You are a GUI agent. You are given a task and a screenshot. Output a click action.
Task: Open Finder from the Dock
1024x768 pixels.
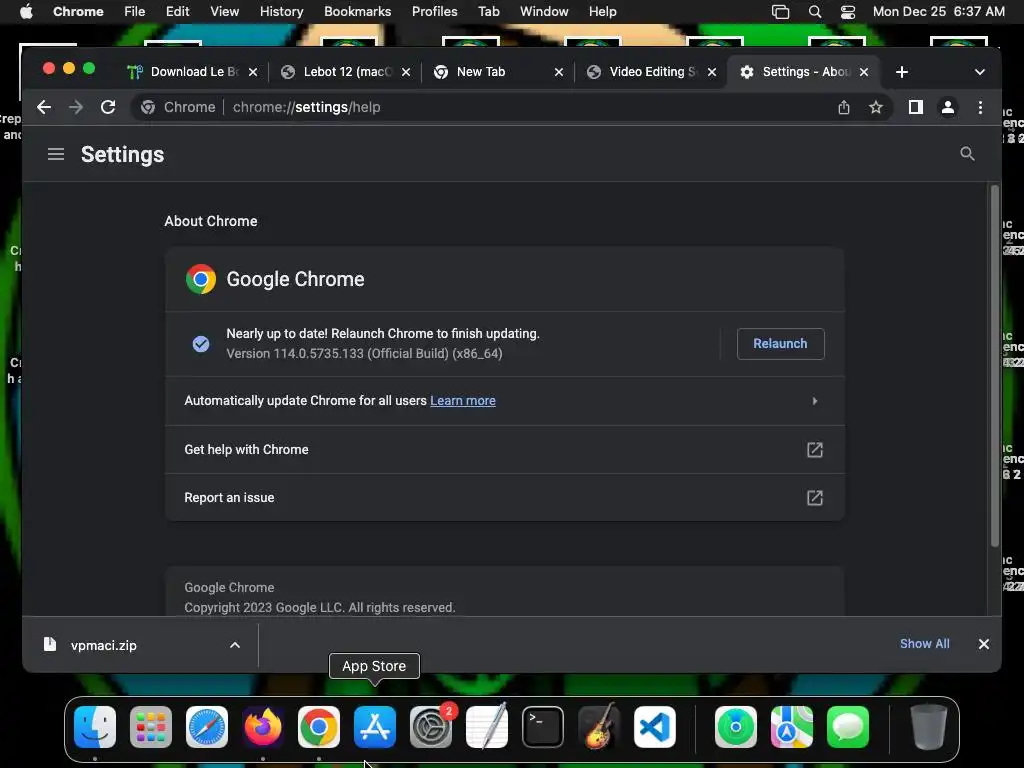tap(95, 727)
